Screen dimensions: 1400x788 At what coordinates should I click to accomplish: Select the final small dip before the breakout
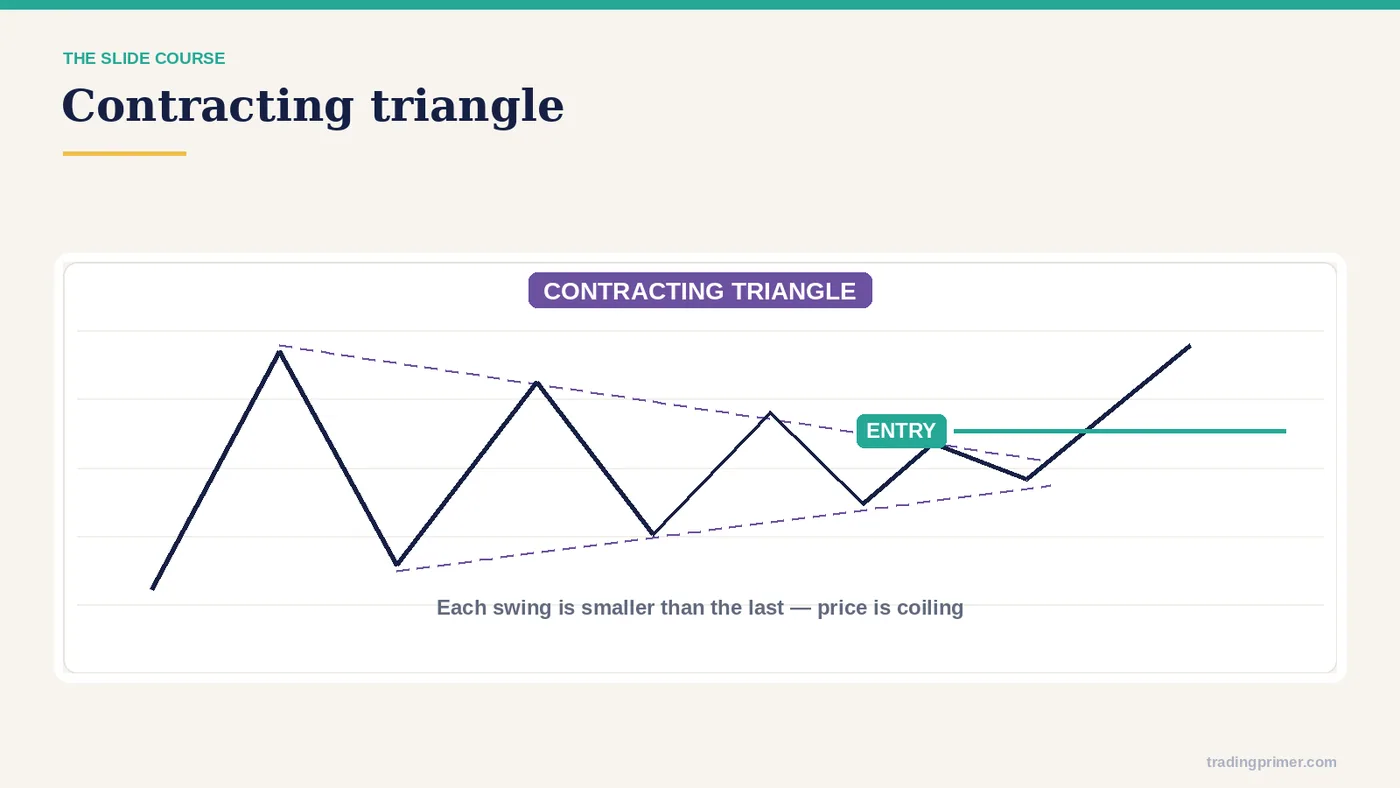[1026, 479]
